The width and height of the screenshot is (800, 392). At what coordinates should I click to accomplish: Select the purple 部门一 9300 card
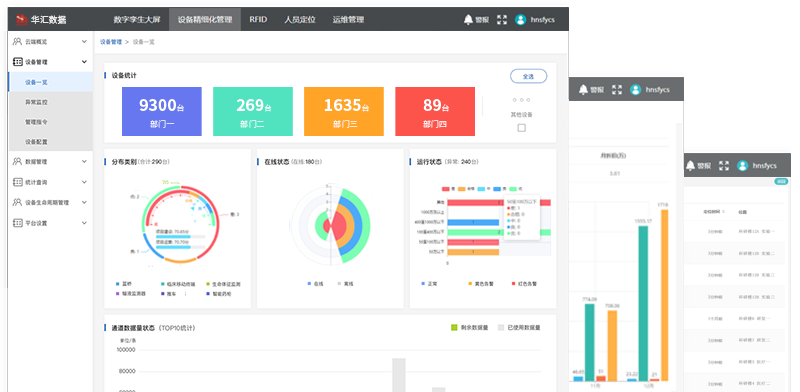click(x=162, y=111)
